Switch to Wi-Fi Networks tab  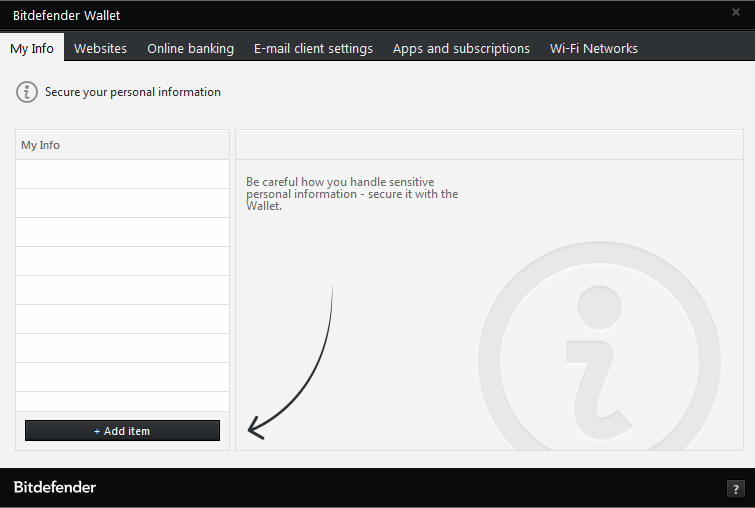coord(593,48)
